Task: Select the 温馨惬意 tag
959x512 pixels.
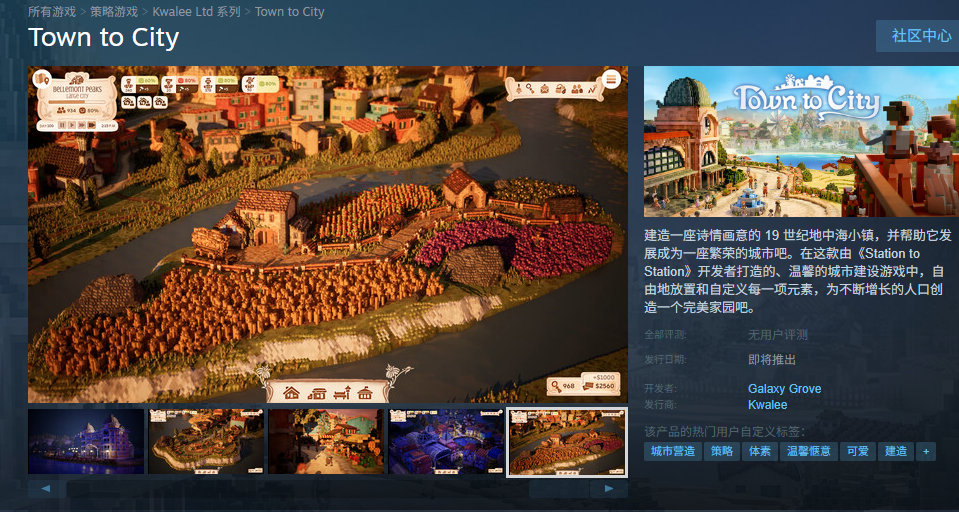Action: (809, 451)
